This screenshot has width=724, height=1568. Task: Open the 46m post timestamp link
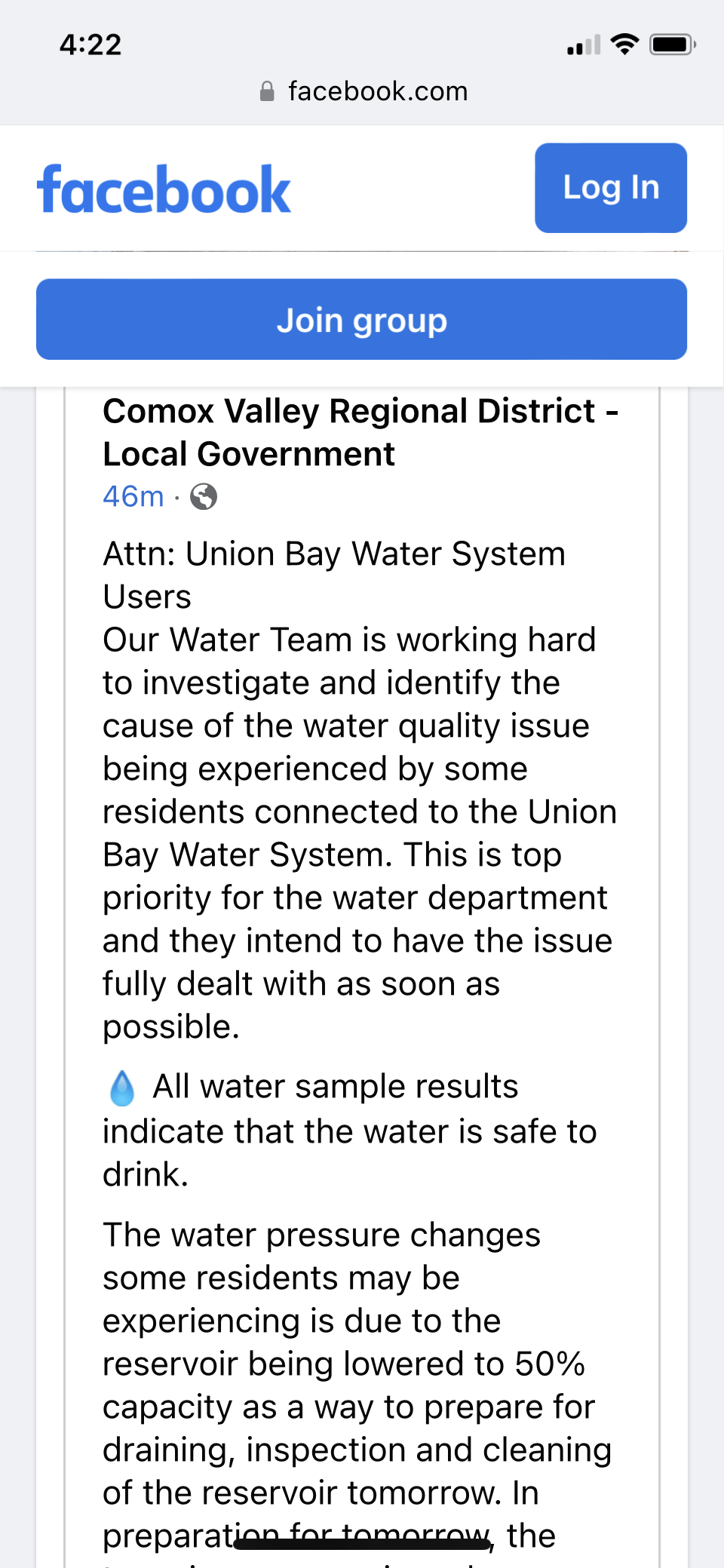[133, 497]
